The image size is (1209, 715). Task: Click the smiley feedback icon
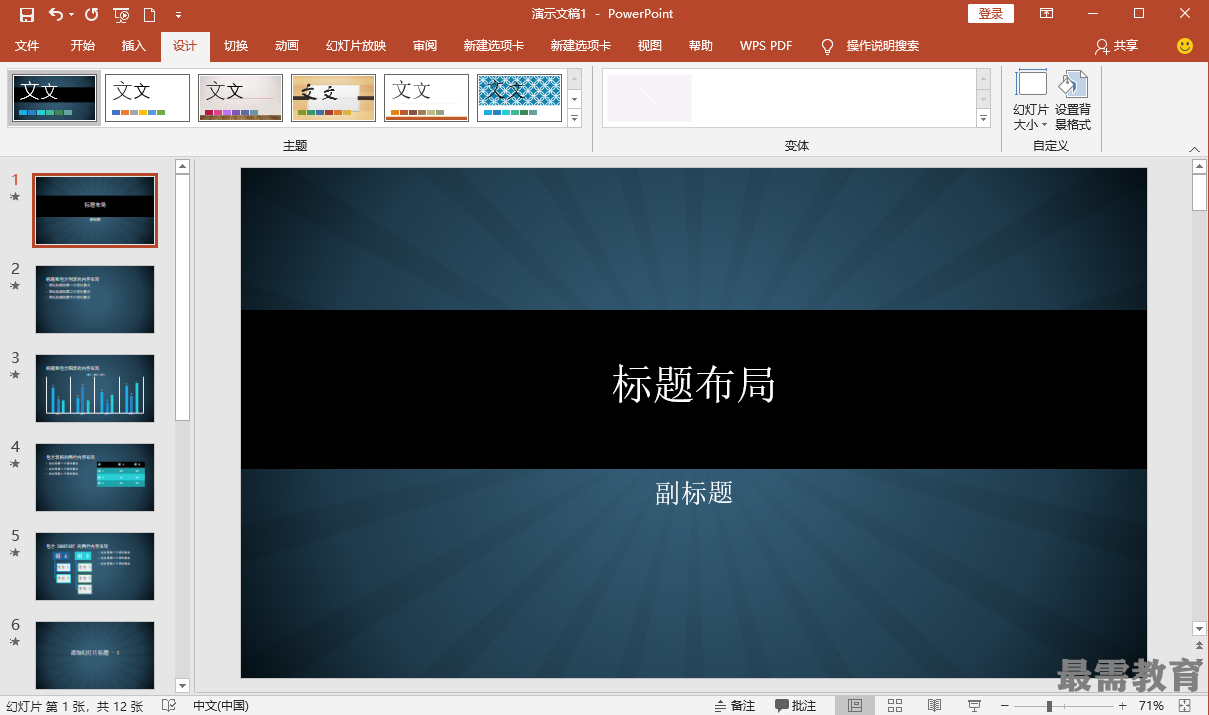point(1185,46)
